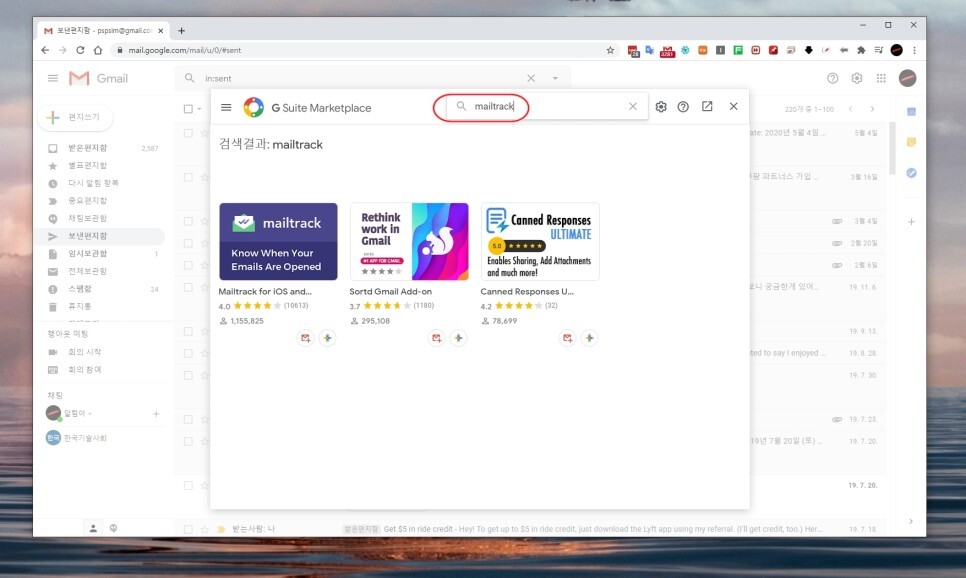This screenshot has height=578, width=966.
Task: Add a new chat with plus icon
Action: coord(156,414)
